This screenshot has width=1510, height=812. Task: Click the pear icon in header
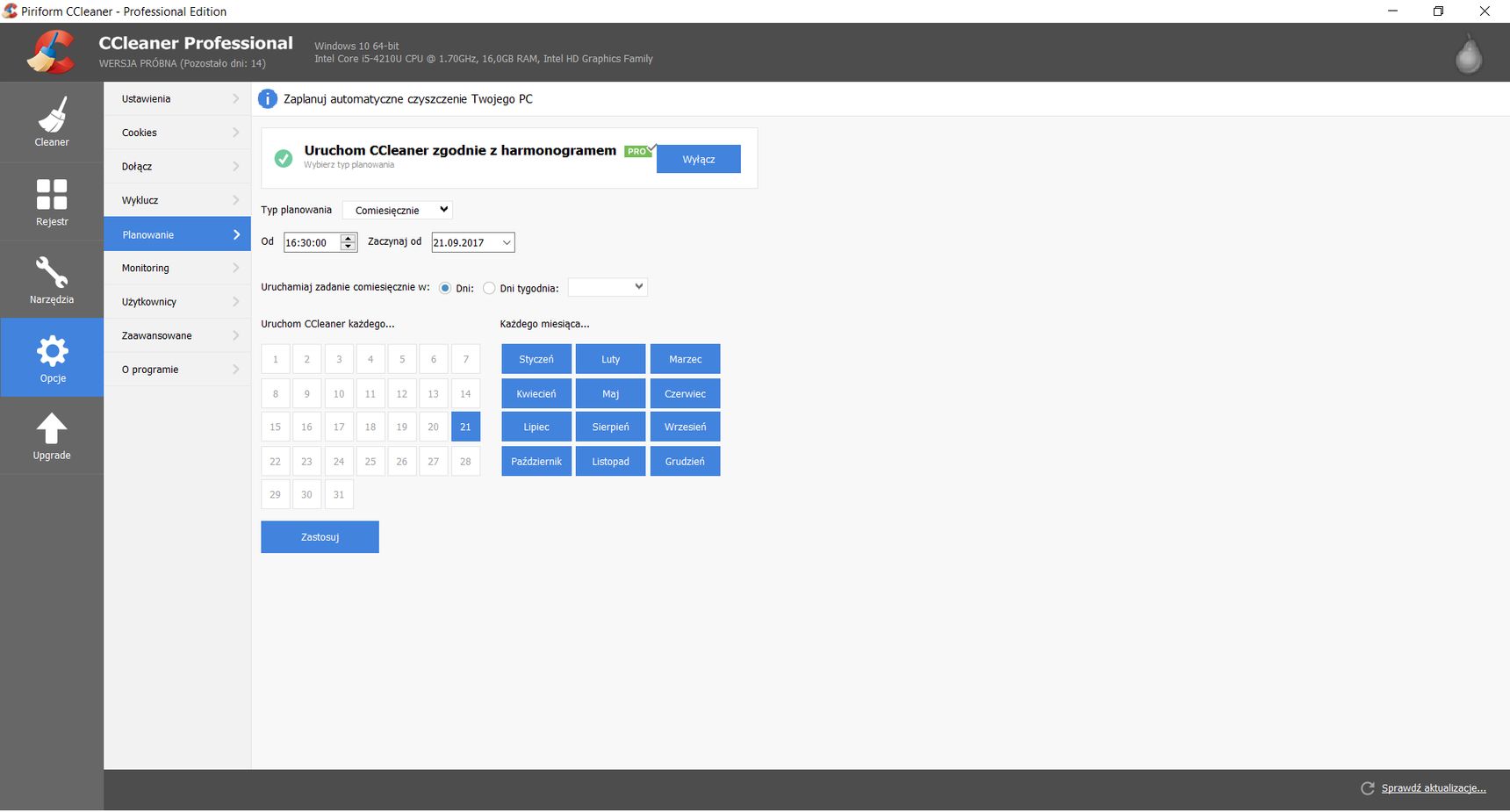[x=1468, y=54]
